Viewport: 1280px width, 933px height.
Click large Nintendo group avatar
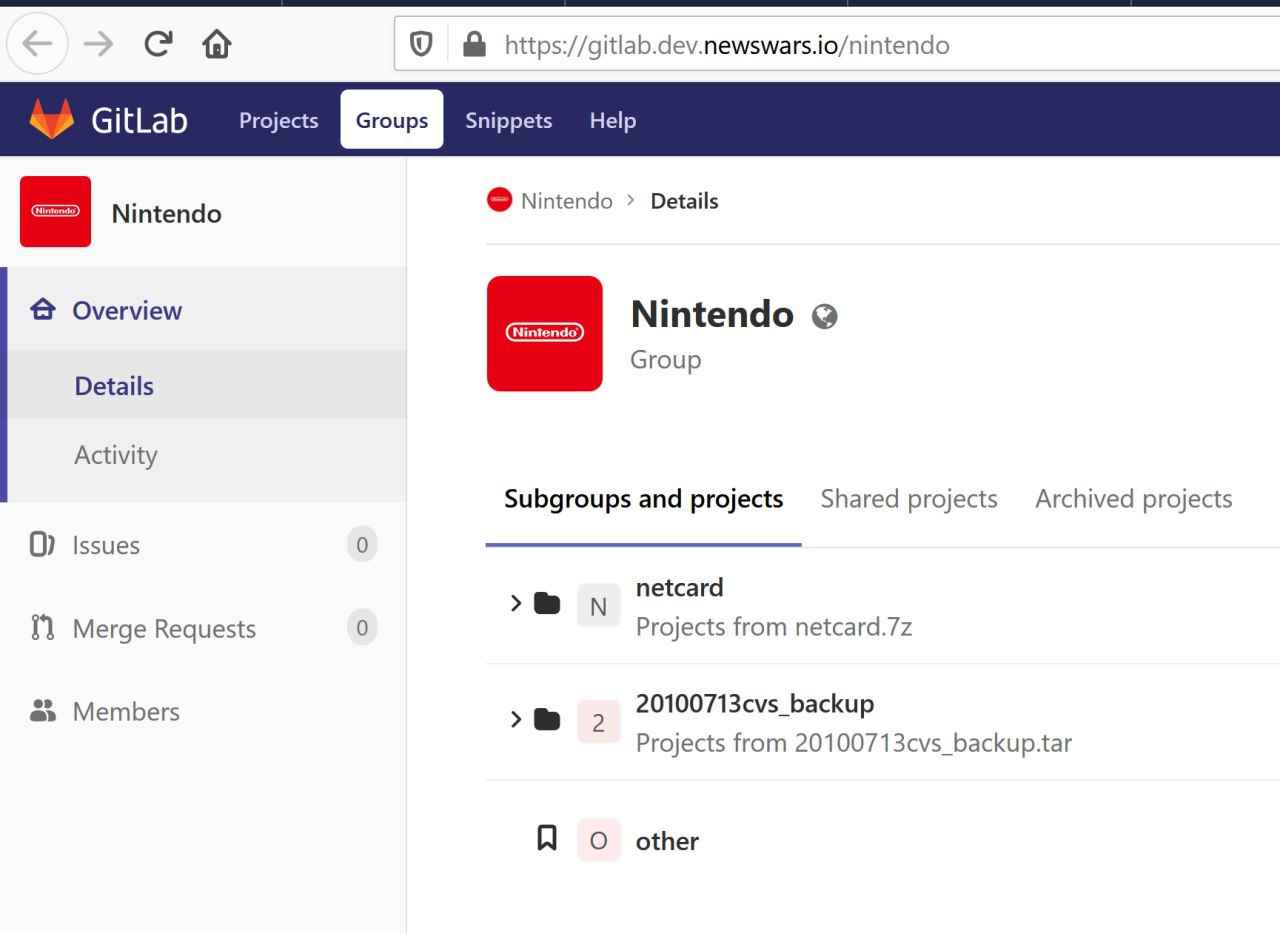(545, 333)
